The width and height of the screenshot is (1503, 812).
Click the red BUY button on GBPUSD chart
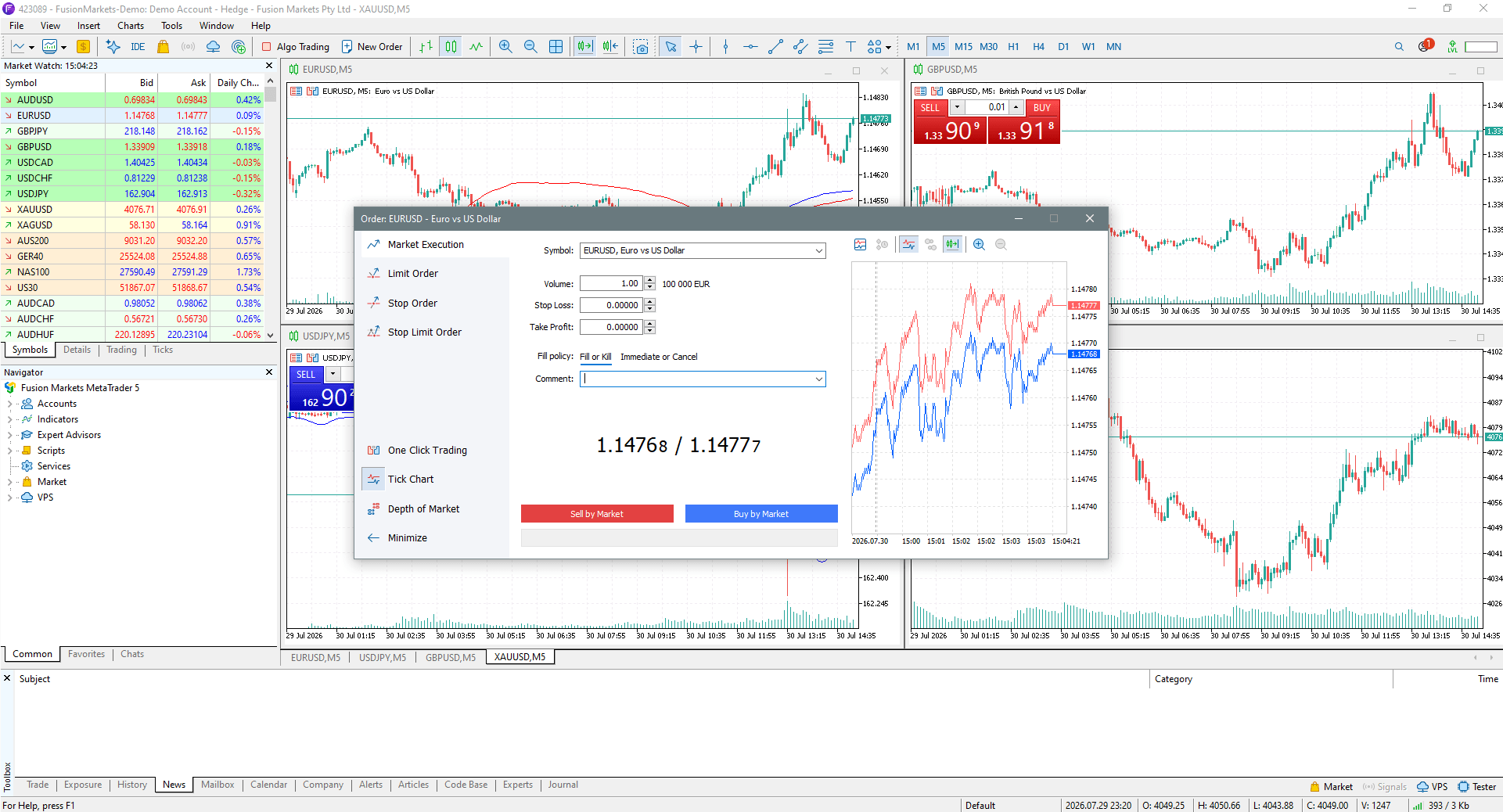point(1042,108)
